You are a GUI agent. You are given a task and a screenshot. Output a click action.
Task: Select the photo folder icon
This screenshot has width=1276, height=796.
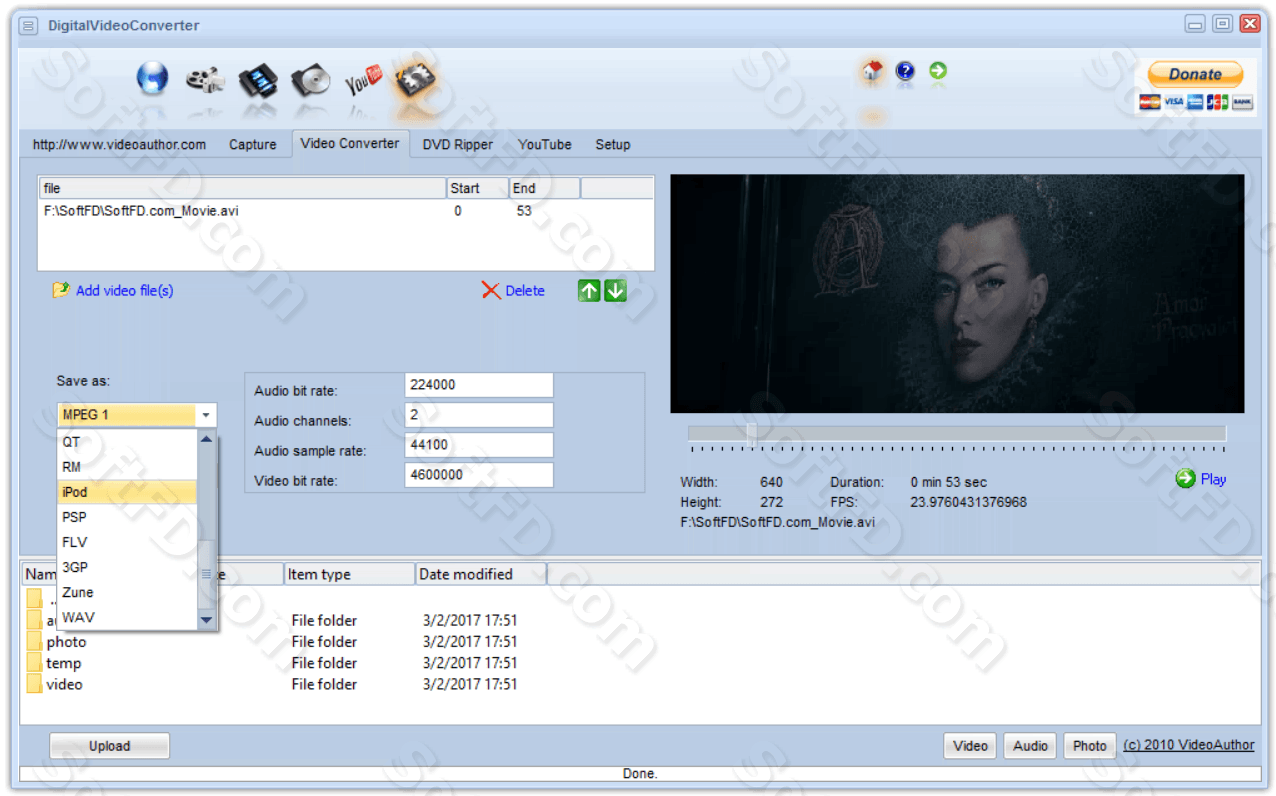35,642
